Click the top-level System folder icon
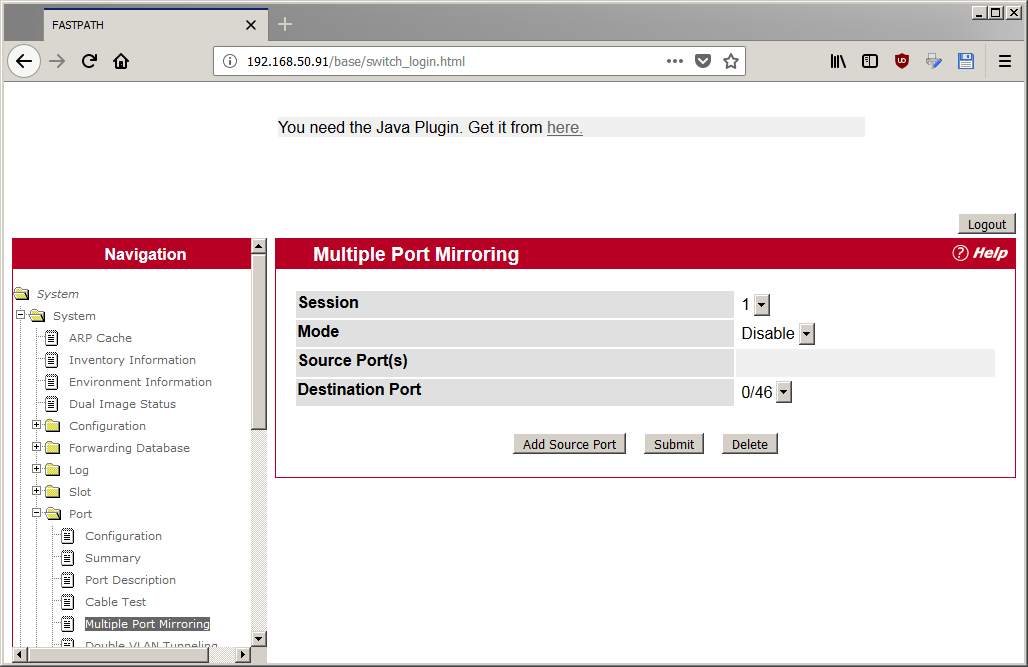Viewport: 1028px width, 667px height. 22,293
